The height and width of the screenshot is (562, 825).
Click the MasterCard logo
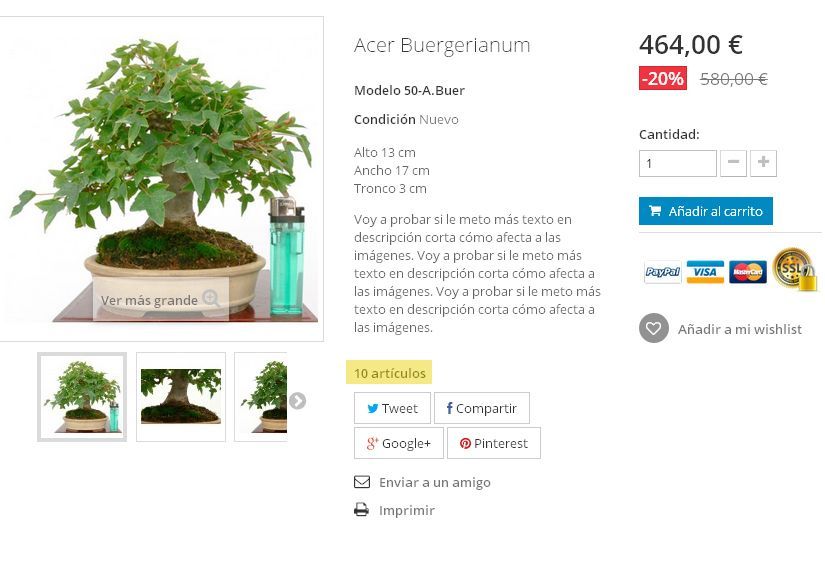[748, 272]
